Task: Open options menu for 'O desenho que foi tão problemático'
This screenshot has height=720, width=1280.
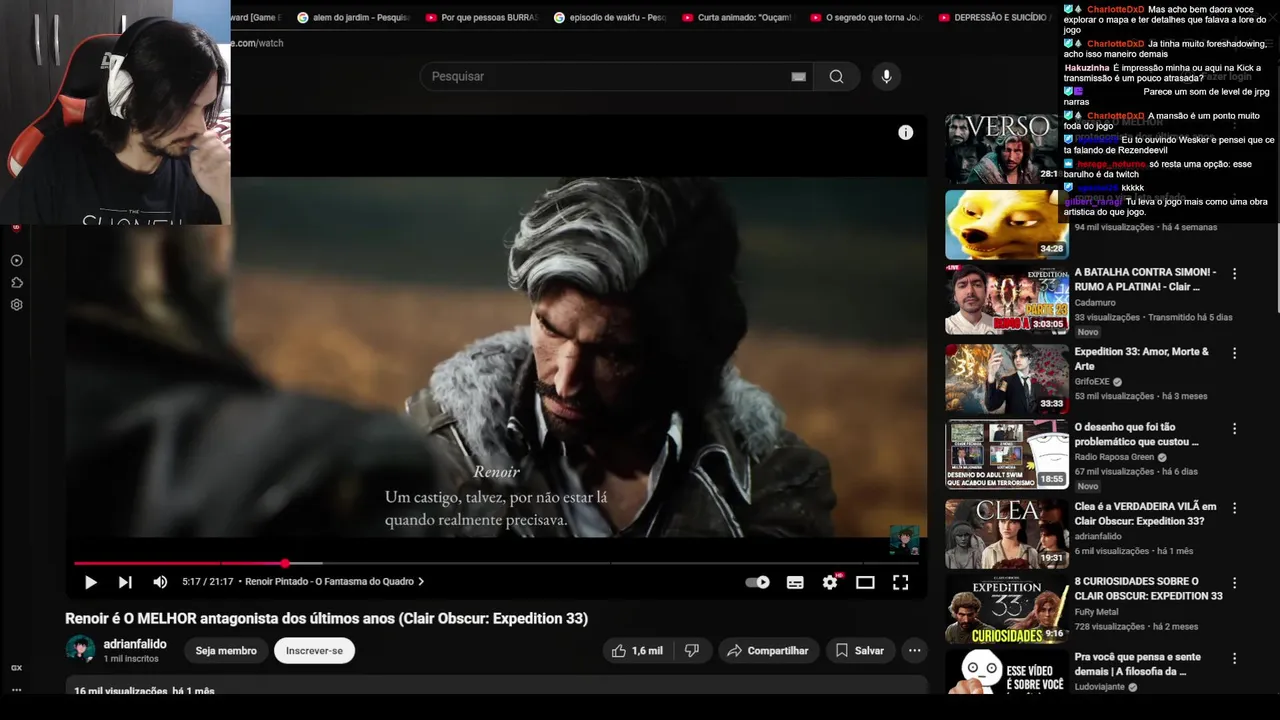Action: click(1234, 429)
